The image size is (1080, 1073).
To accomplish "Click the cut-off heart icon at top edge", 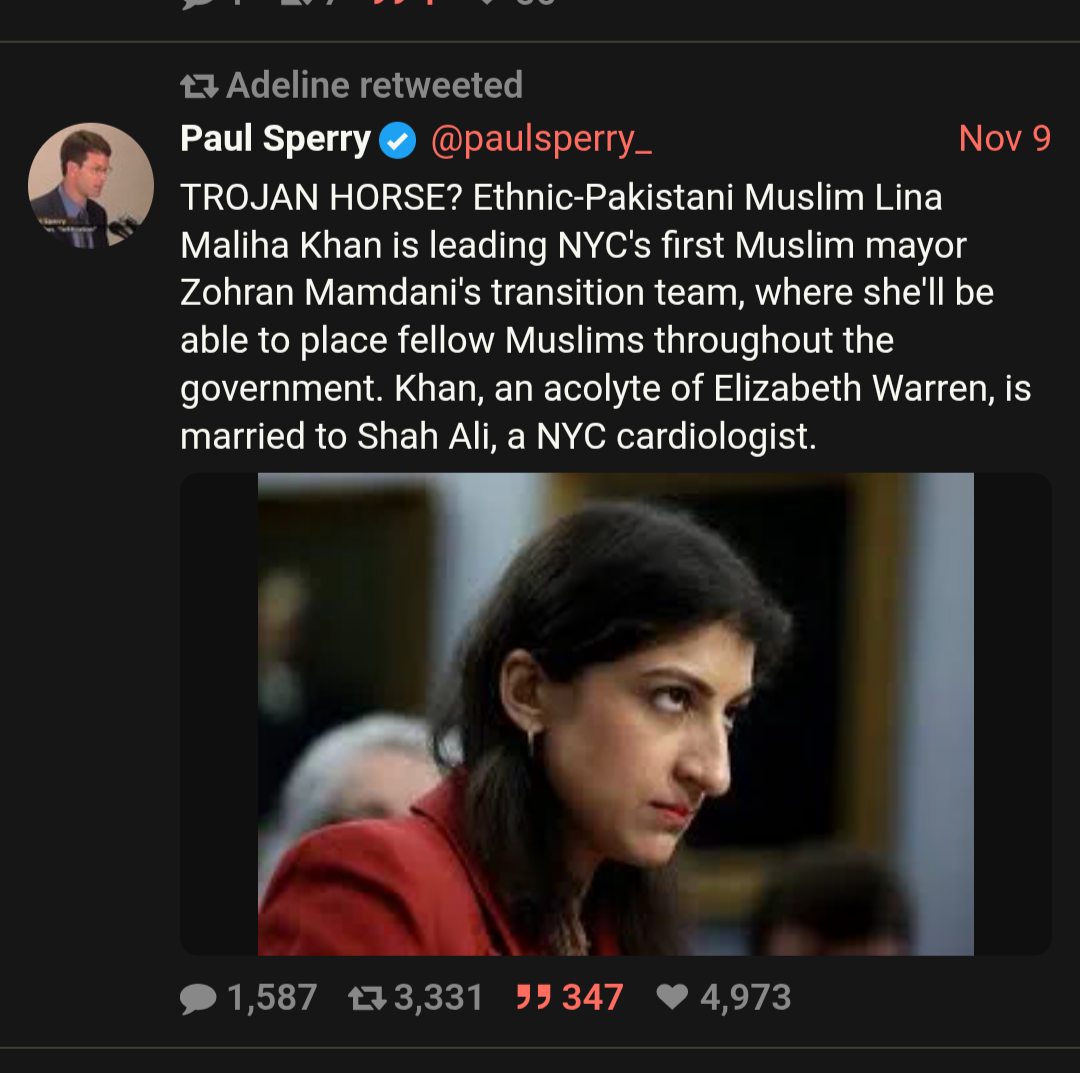I will click(488, 3).
